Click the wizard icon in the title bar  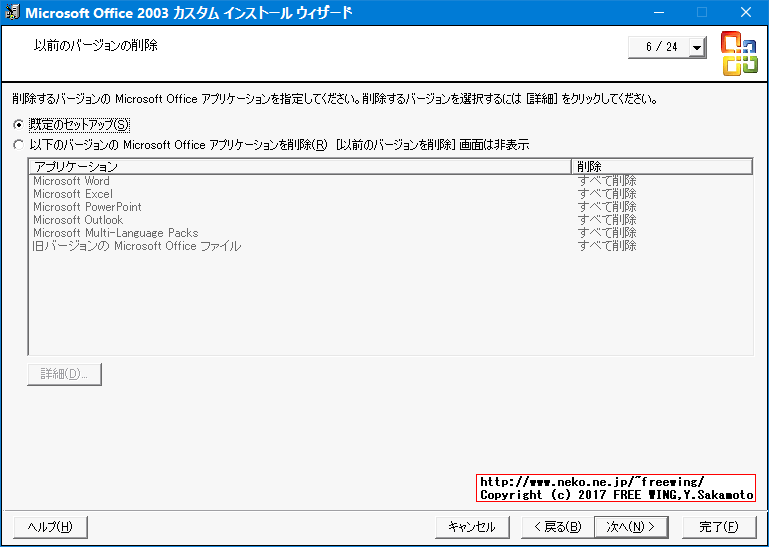[12, 12]
